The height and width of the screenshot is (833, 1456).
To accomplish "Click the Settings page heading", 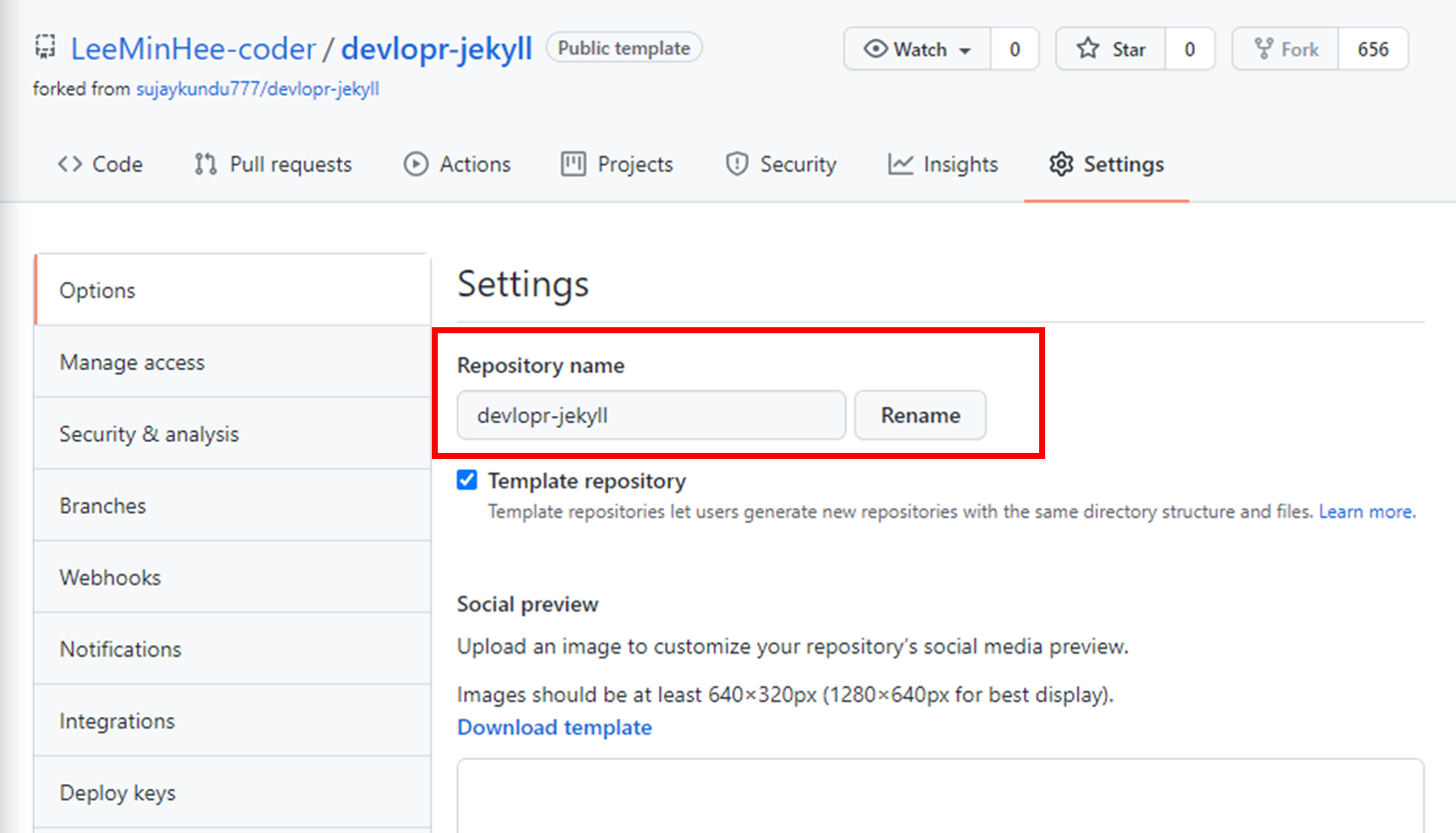I will [523, 284].
